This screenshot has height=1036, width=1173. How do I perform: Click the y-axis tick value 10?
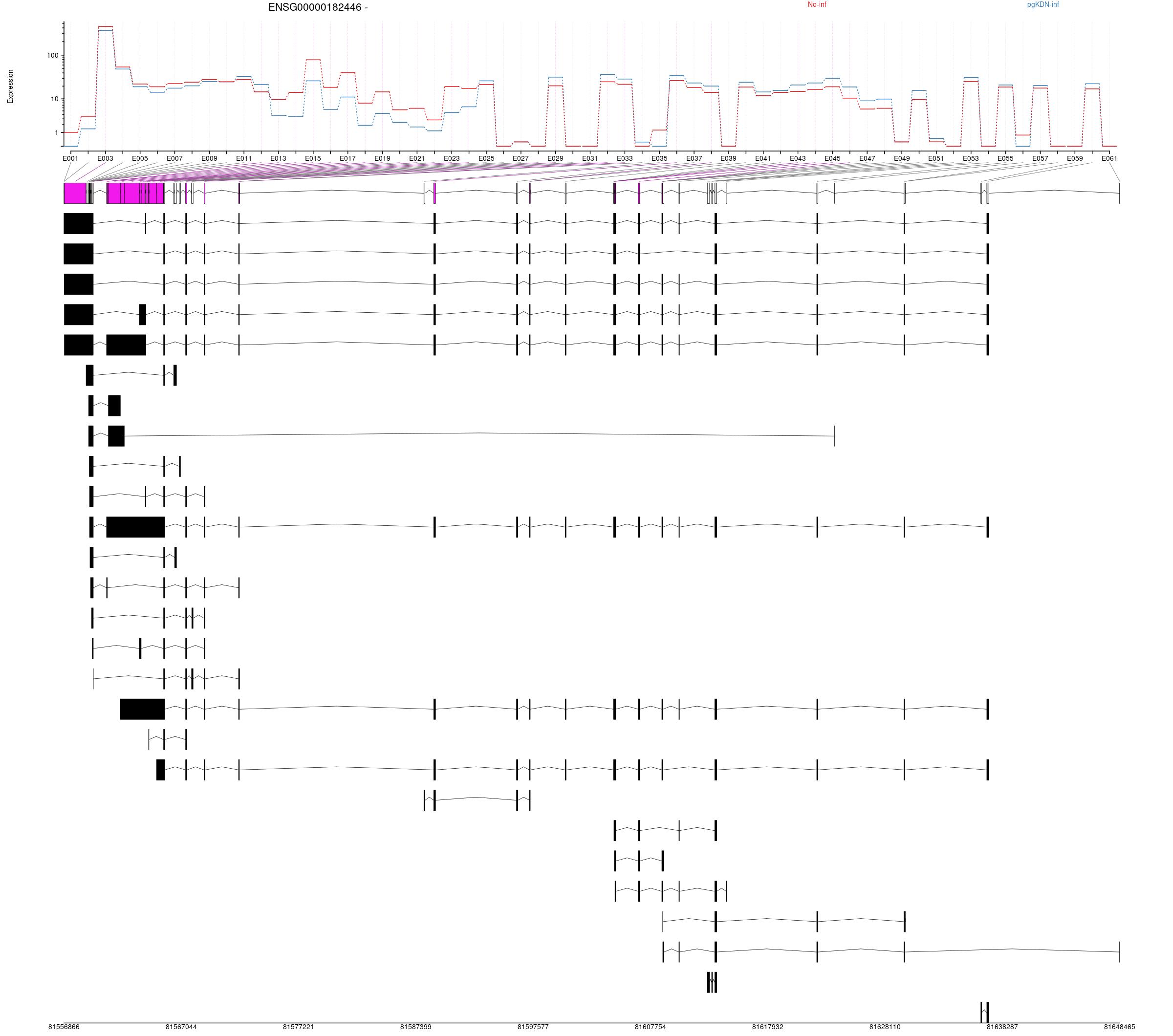pos(55,99)
